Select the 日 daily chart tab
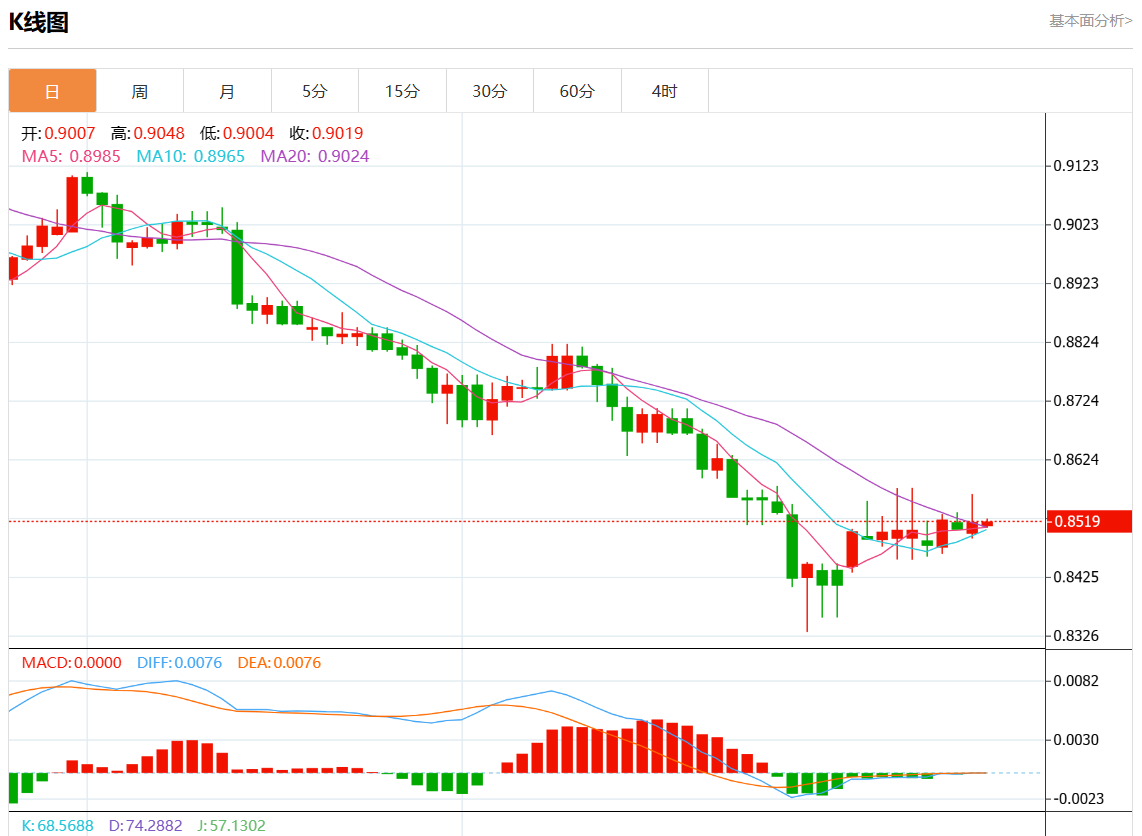 point(52,91)
